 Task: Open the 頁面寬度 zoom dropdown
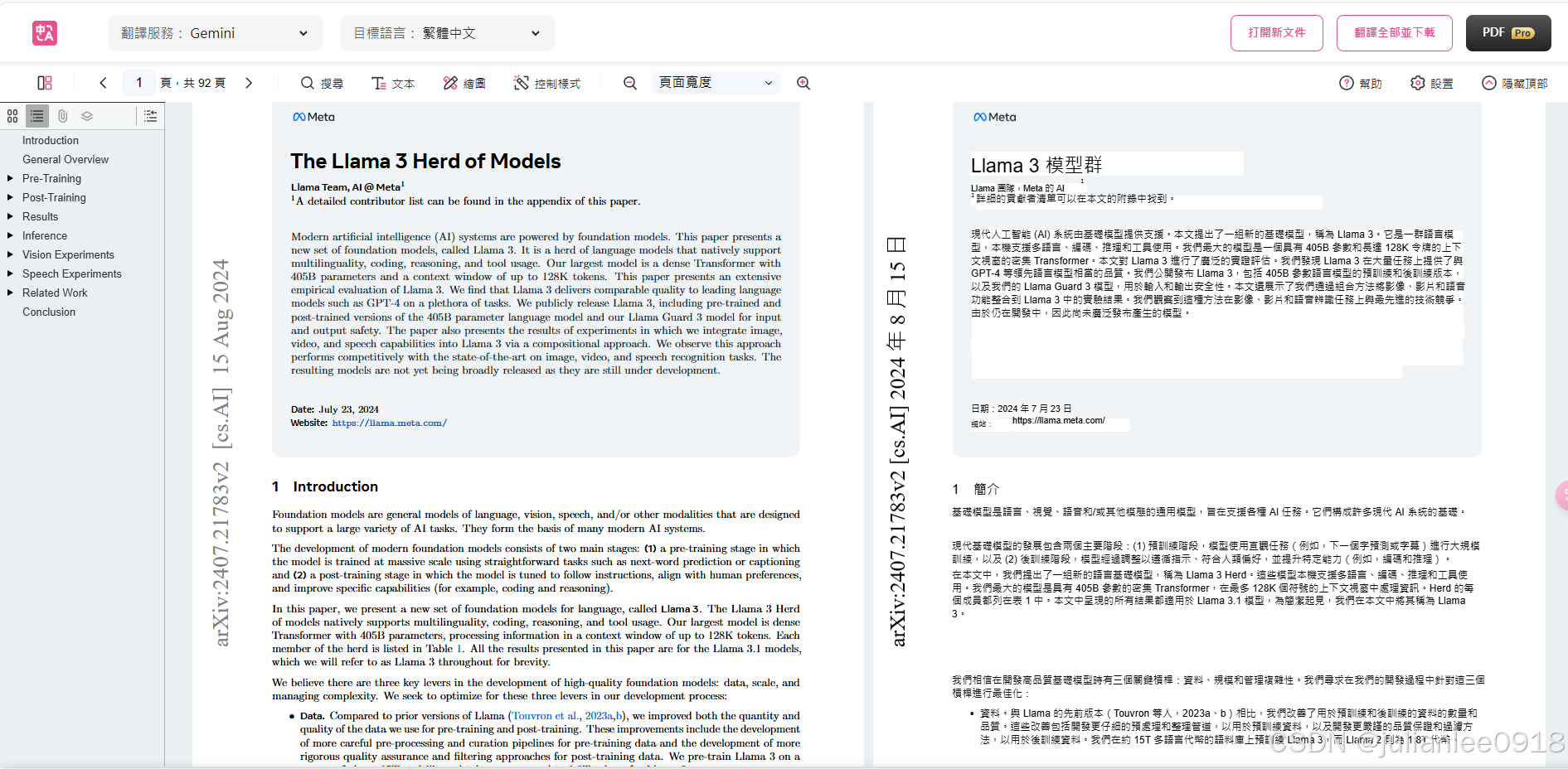pyautogui.click(x=716, y=83)
